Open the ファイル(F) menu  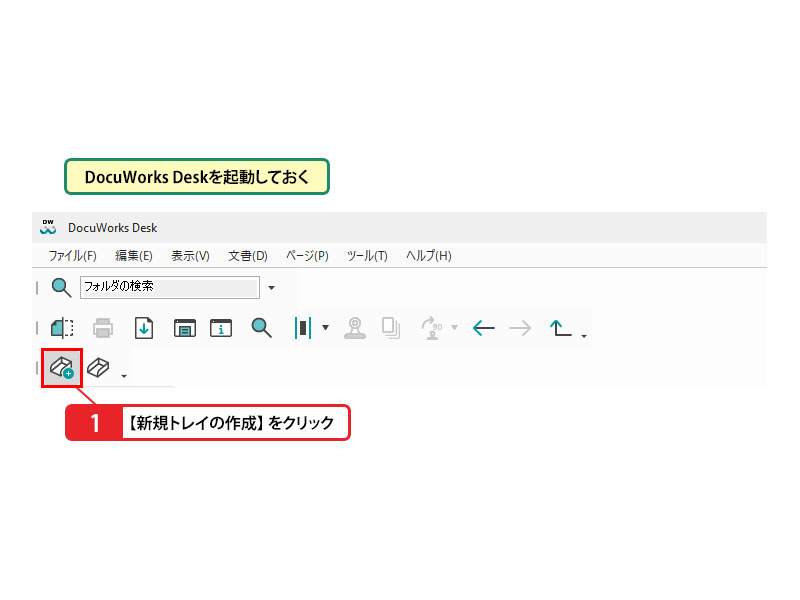(x=72, y=256)
